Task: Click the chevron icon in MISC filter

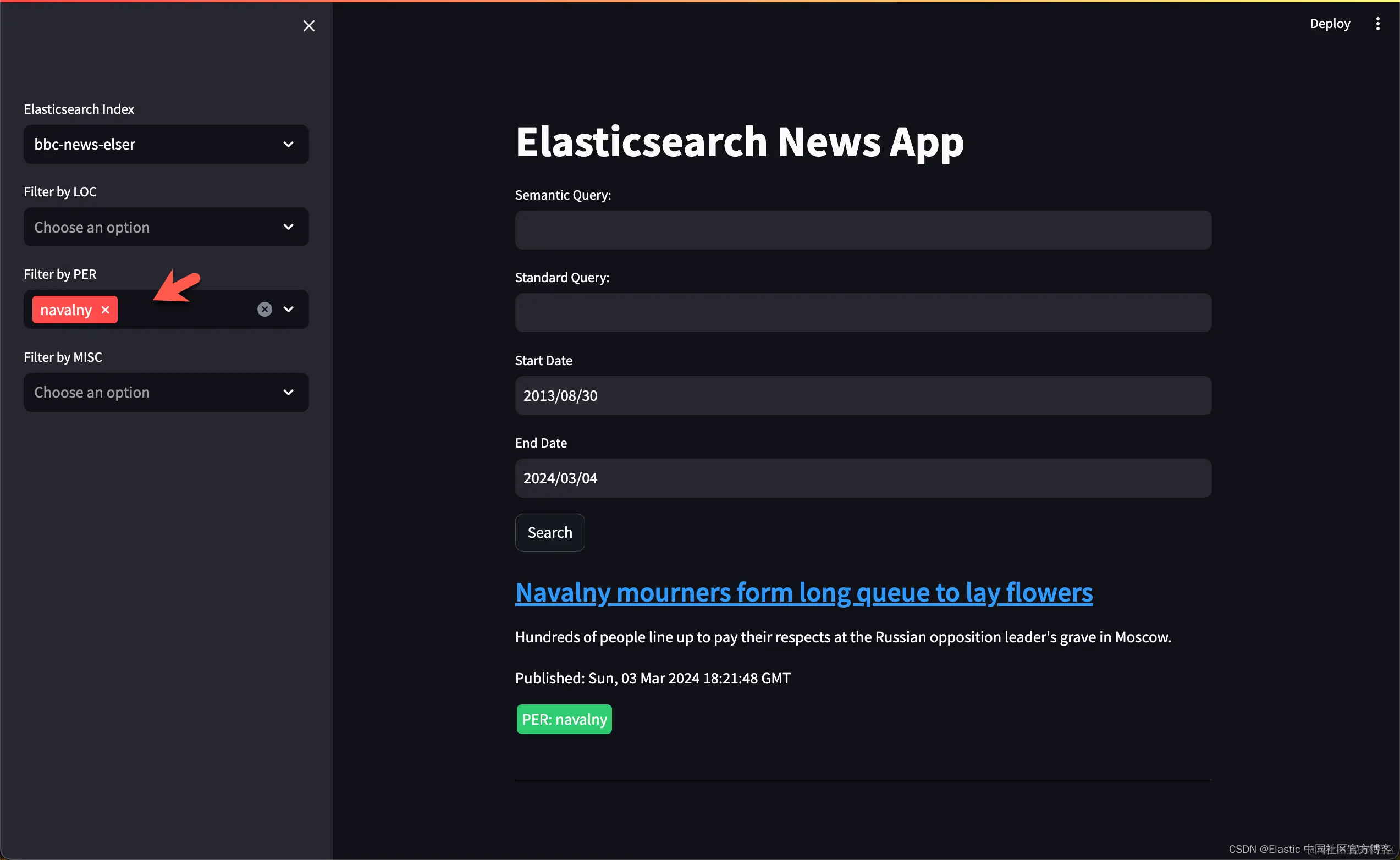Action: pos(288,393)
